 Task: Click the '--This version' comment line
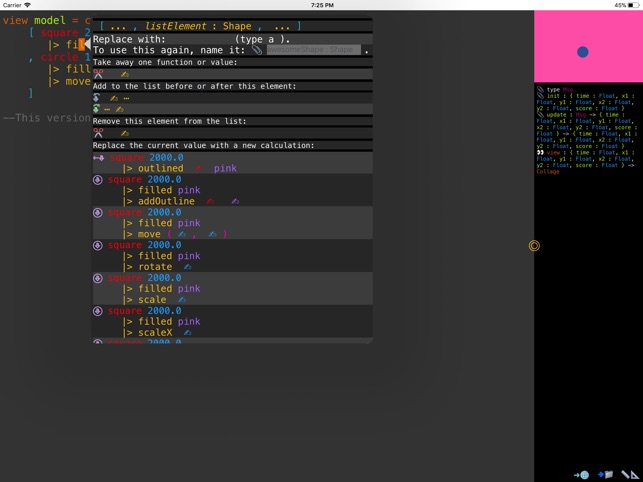point(46,118)
